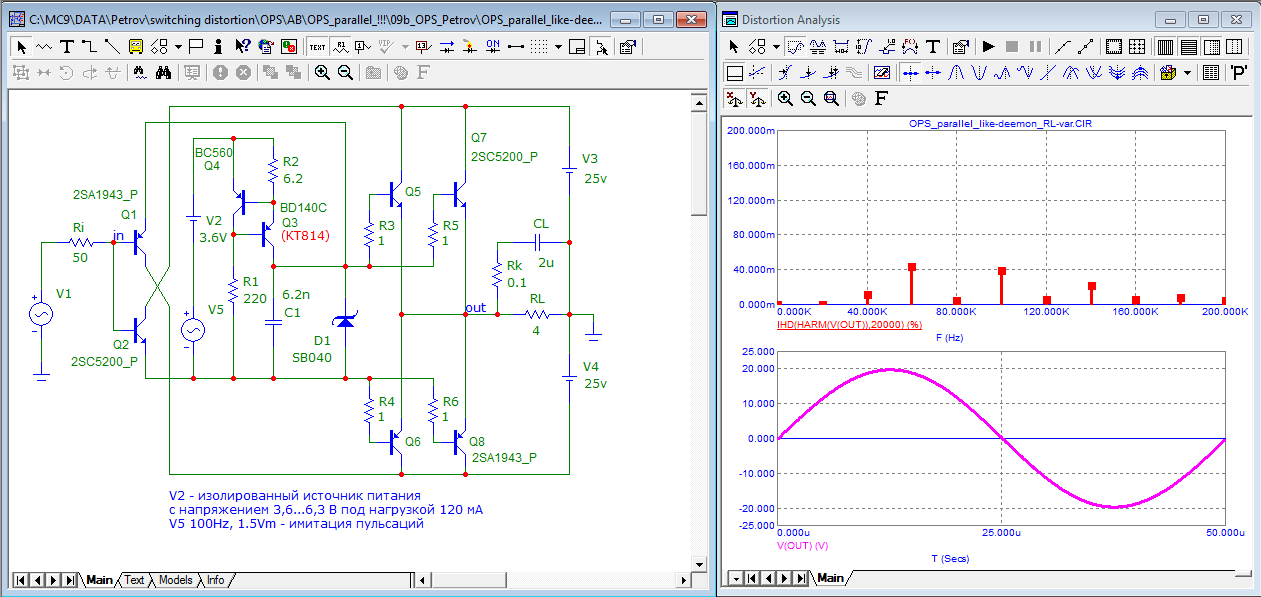Click the Run analysis play button
The width and height of the screenshot is (1261, 597).
(x=988, y=46)
